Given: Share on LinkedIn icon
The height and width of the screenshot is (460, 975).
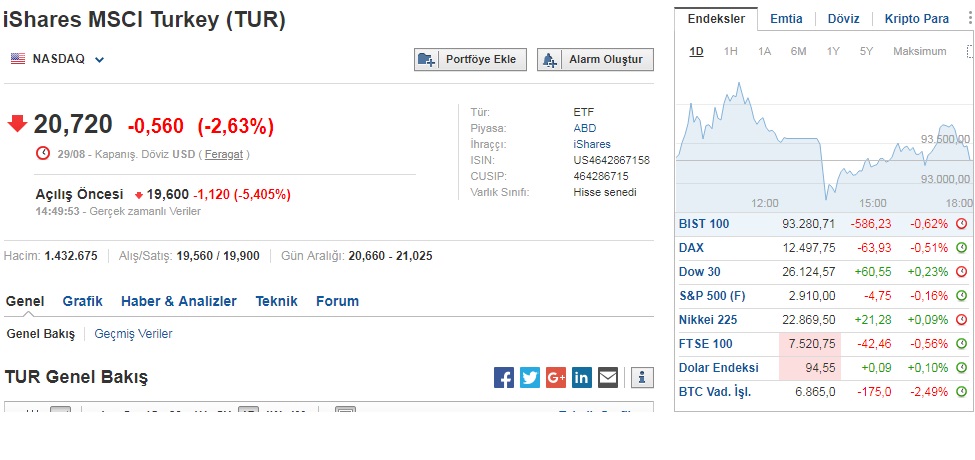Looking at the screenshot, I should [582, 377].
